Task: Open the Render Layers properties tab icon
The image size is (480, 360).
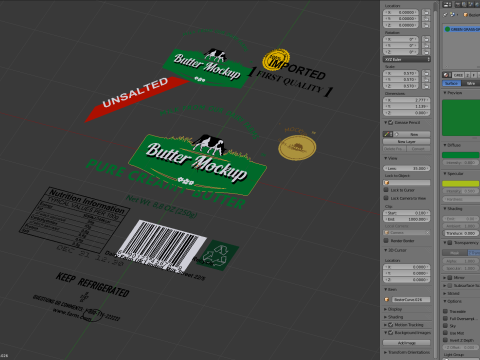Action: click(x=465, y=4)
